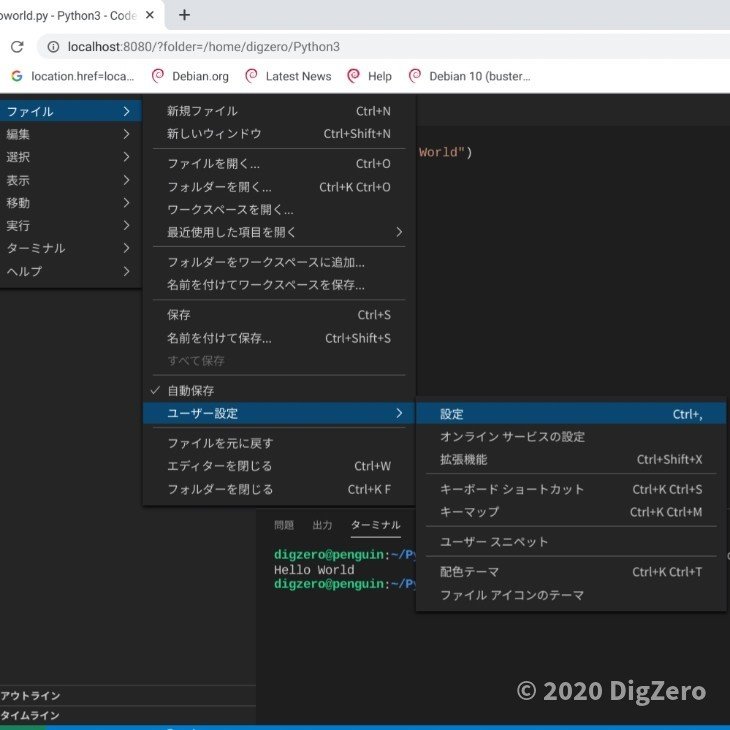Open the ターミナル menu entry
Viewport: 730px width, 730px height.
point(70,248)
